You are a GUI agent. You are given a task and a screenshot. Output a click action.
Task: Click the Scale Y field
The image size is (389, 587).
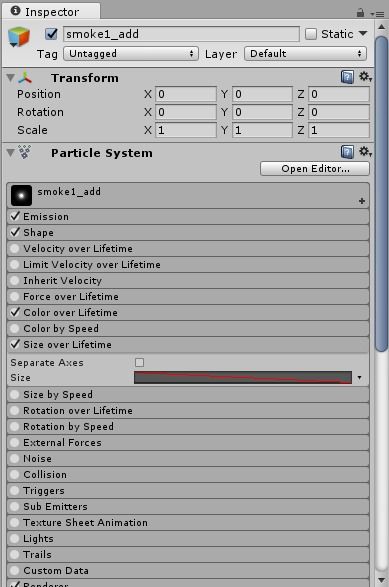(x=262, y=130)
